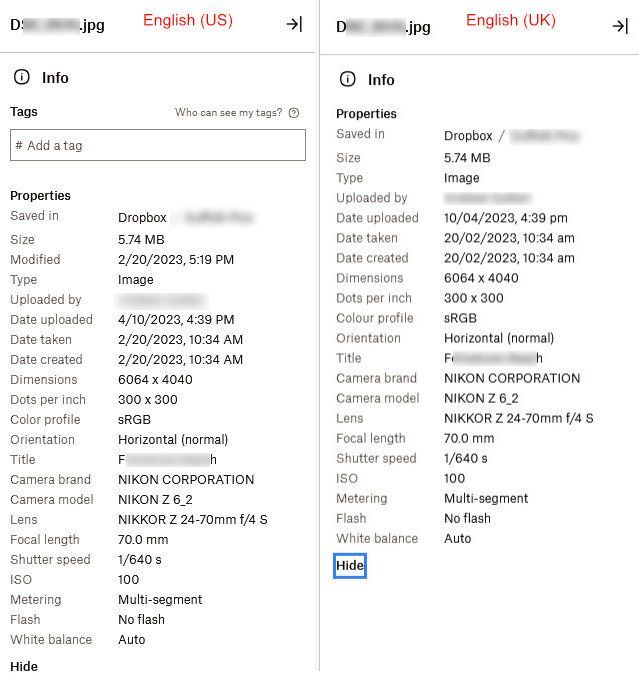
Task: Open the Dropbox link in the right Saved in row
Action: click(468, 135)
